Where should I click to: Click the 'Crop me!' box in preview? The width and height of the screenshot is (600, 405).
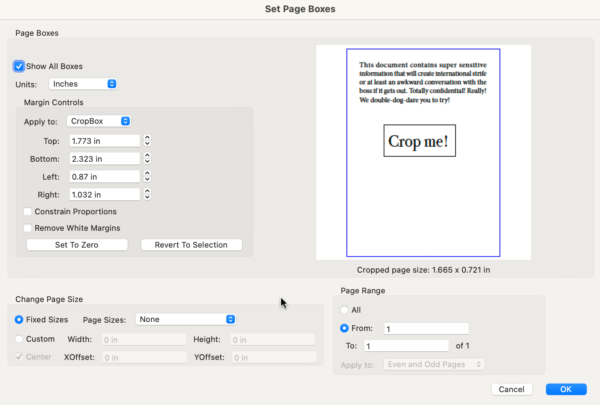[x=419, y=140]
